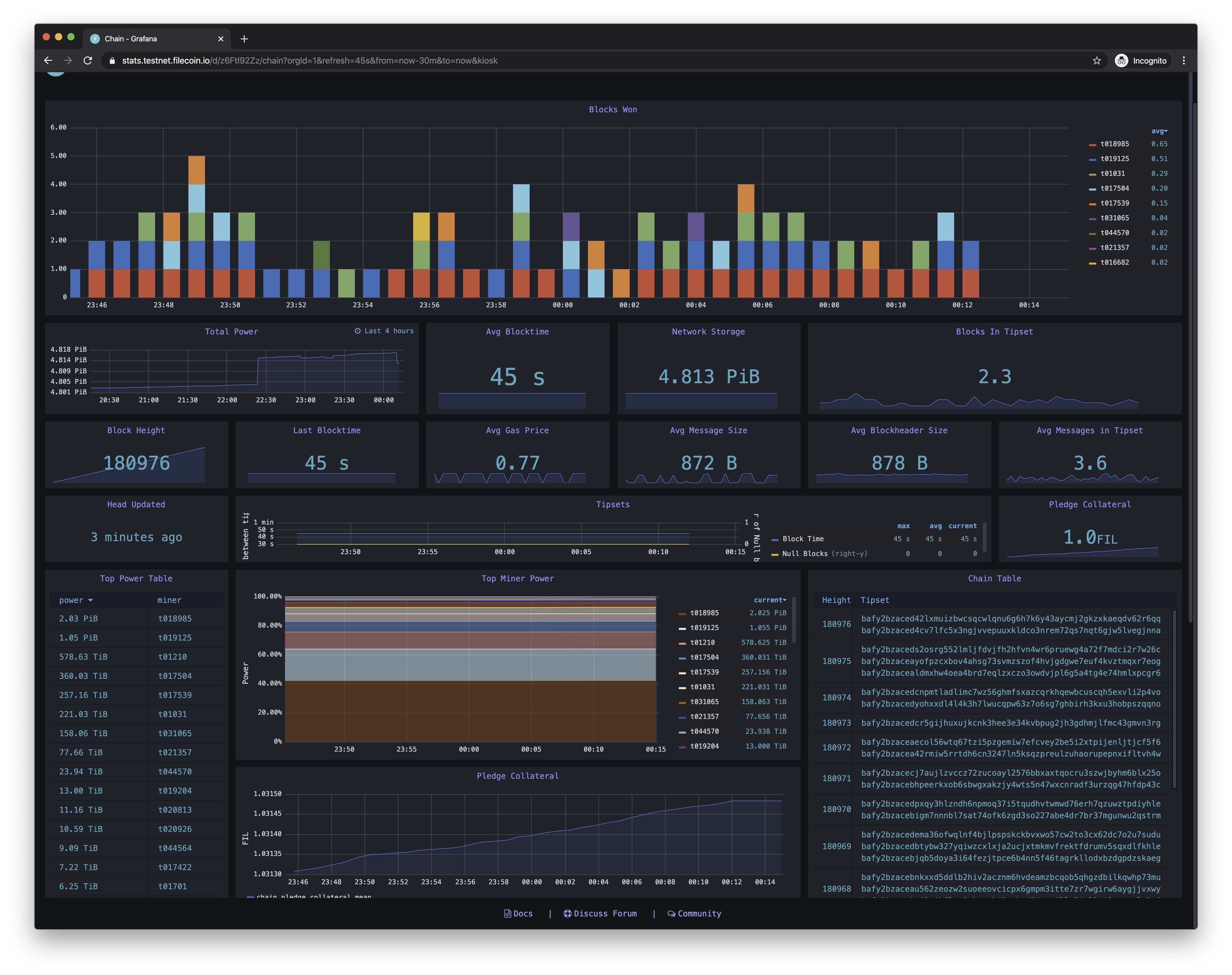Click the Community speech bubble icon
The width and height of the screenshot is (1232, 975).
(x=672, y=913)
